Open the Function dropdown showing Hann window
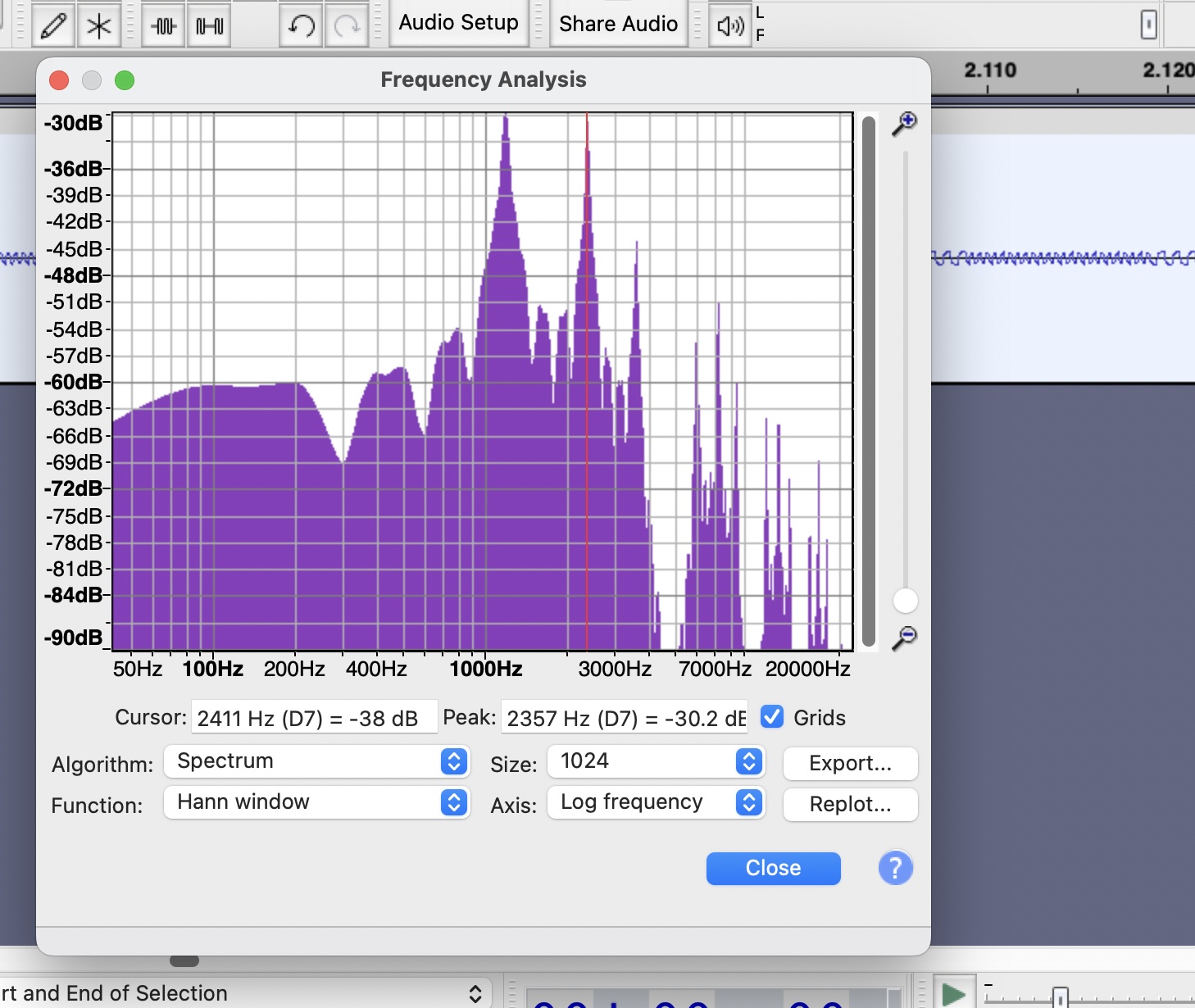1195x1008 pixels. pos(317,802)
